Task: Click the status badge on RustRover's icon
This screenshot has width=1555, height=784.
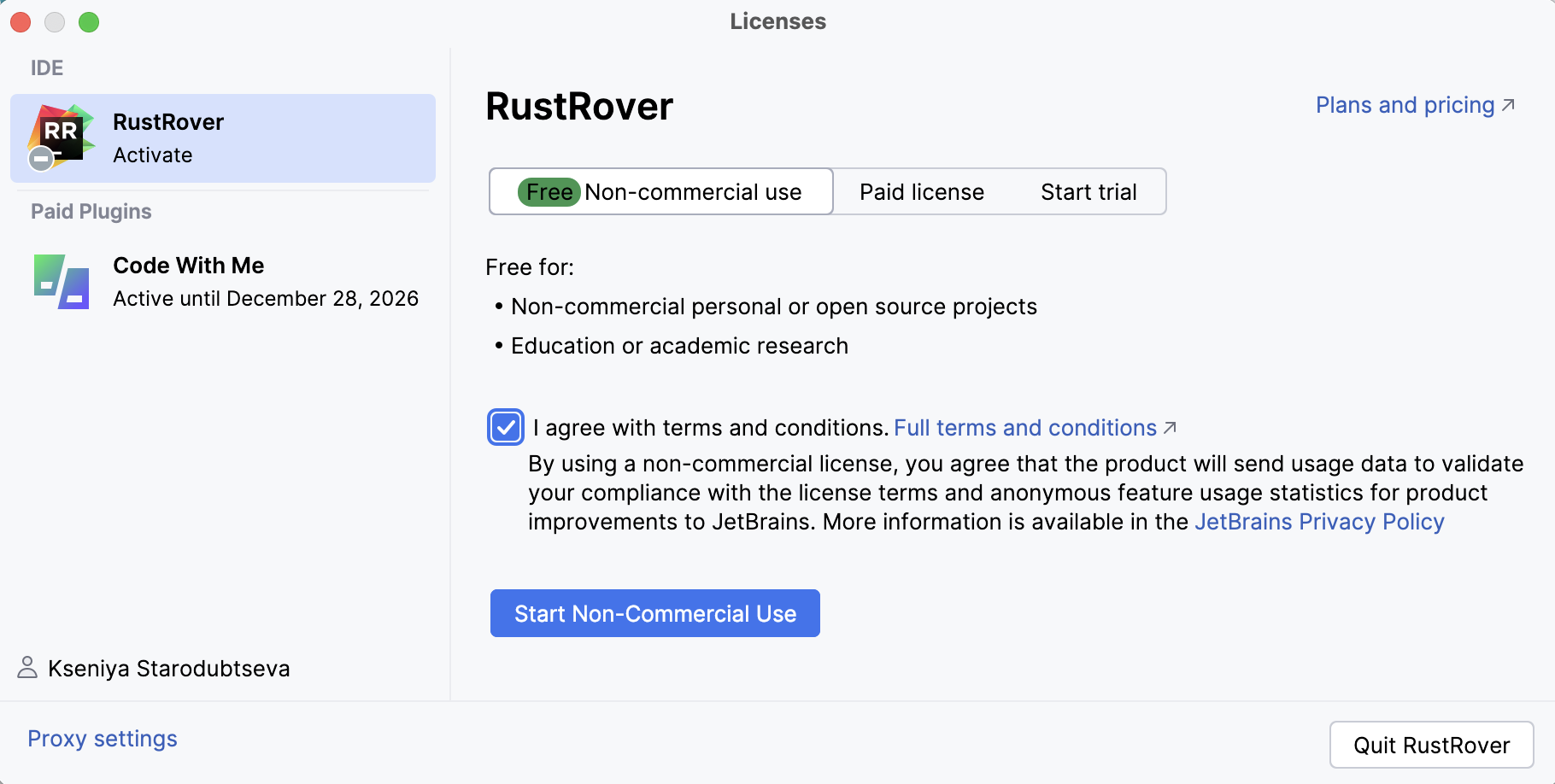Action: (39, 159)
